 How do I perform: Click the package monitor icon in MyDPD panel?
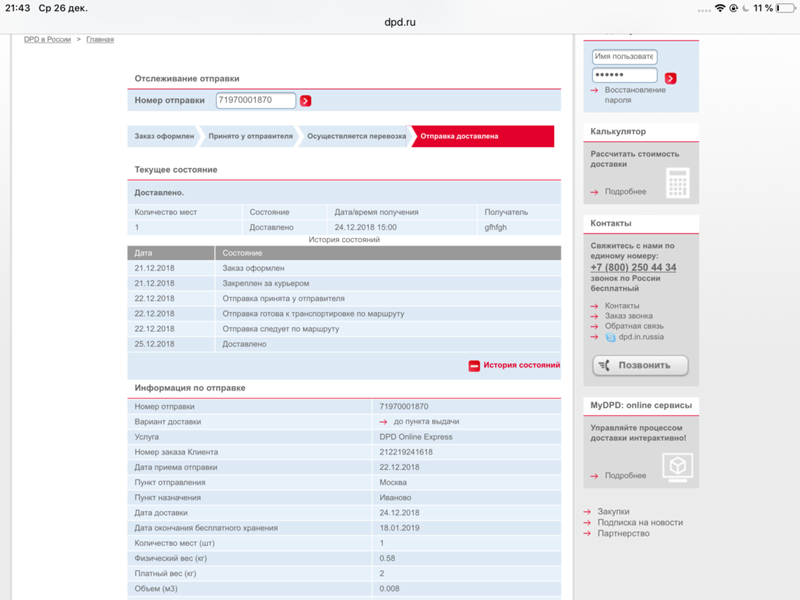678,467
